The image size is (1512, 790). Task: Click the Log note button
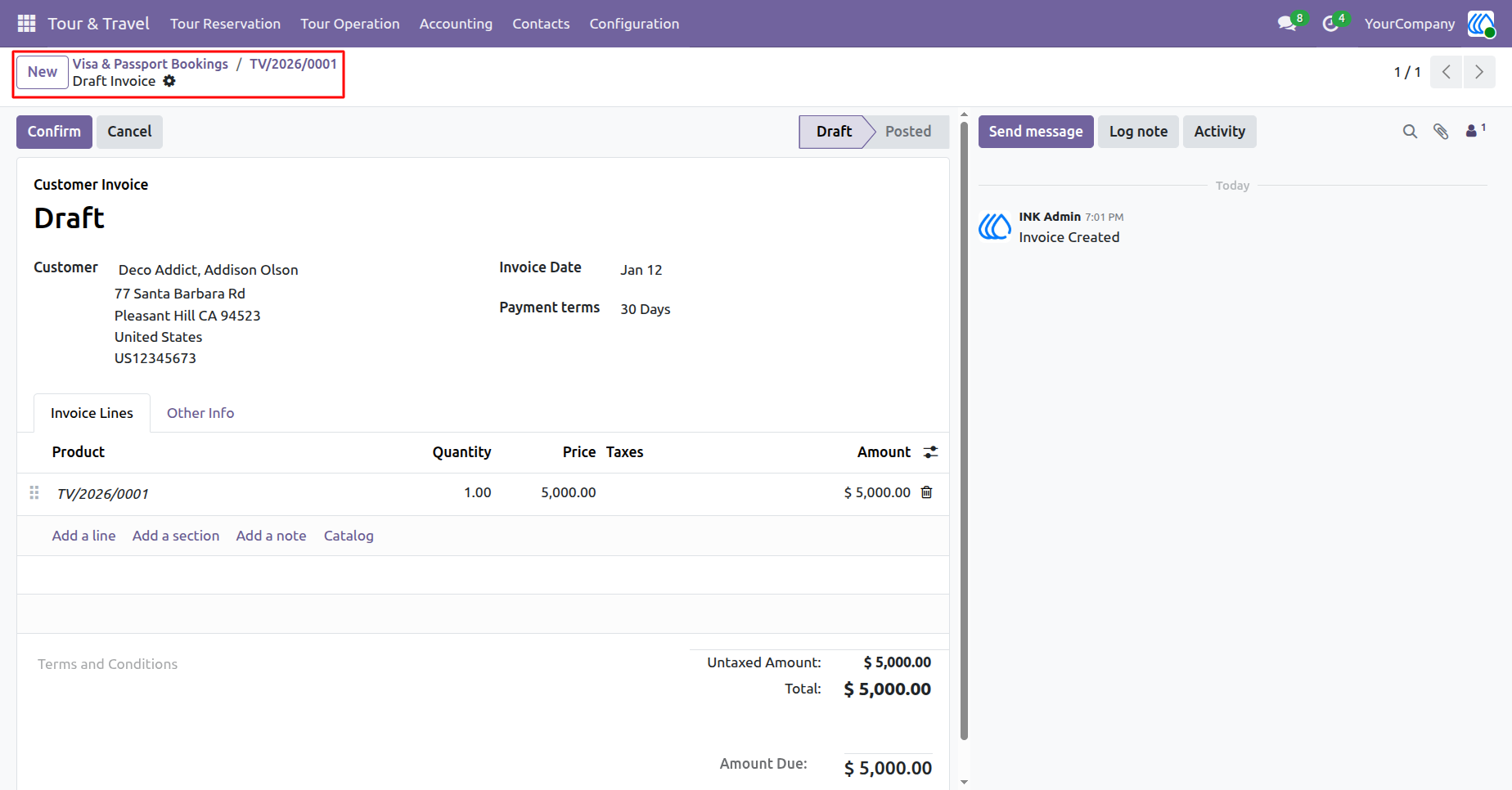(1138, 132)
